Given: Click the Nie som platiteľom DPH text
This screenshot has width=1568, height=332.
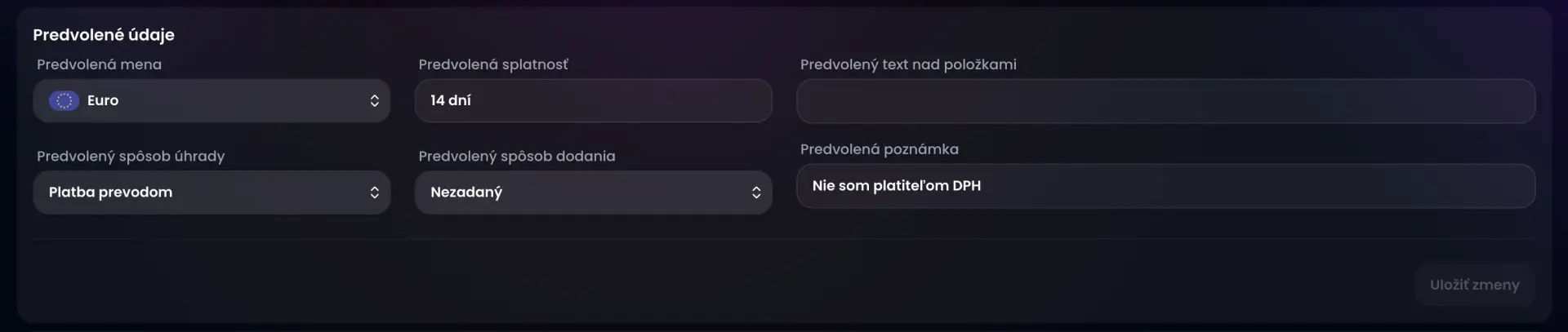Looking at the screenshot, I should [x=897, y=186].
